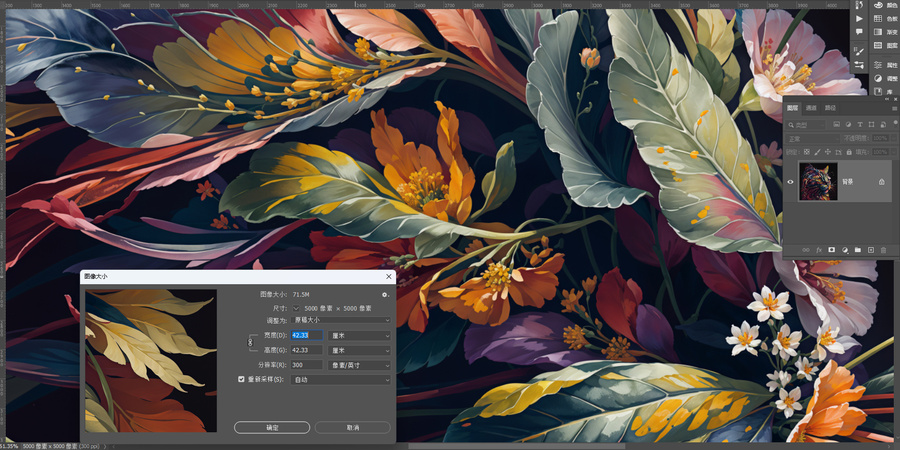900x450 pixels.
Task: Toggle lock image pixels brush icon
Action: [x=817, y=152]
